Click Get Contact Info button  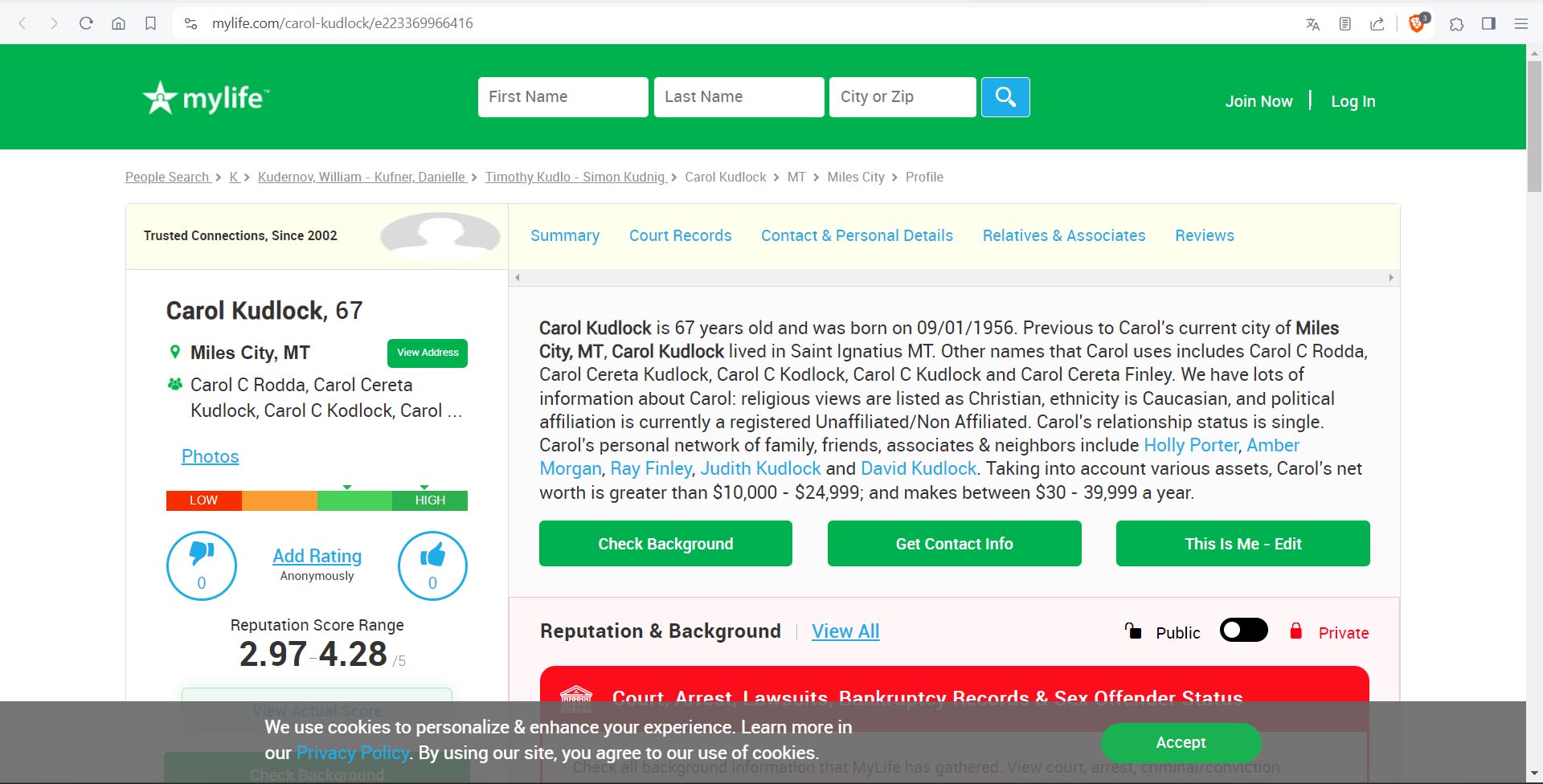pos(954,544)
